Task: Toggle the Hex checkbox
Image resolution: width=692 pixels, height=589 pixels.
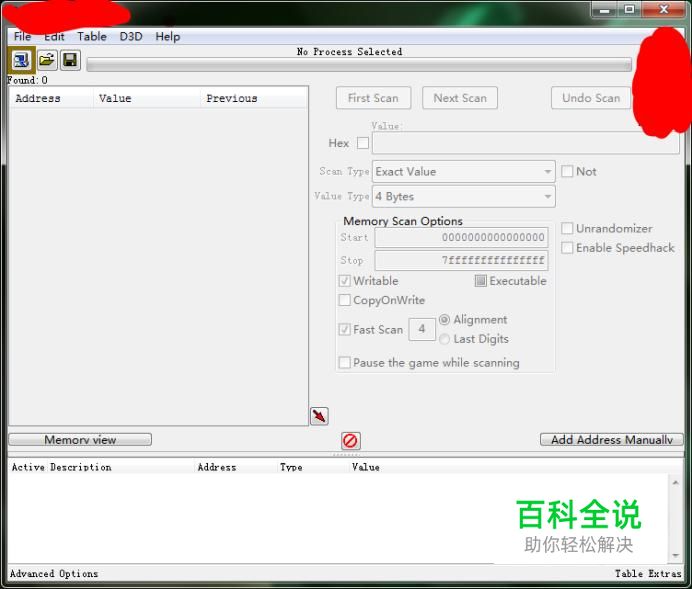Action: click(363, 143)
